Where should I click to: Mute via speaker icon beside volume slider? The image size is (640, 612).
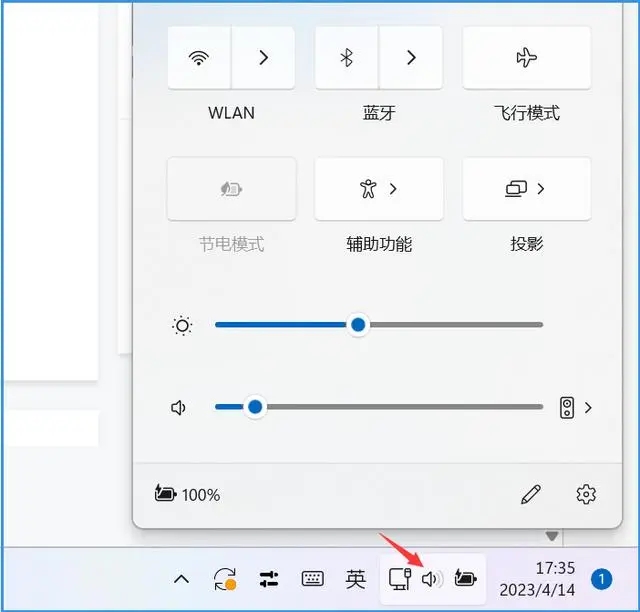click(178, 407)
